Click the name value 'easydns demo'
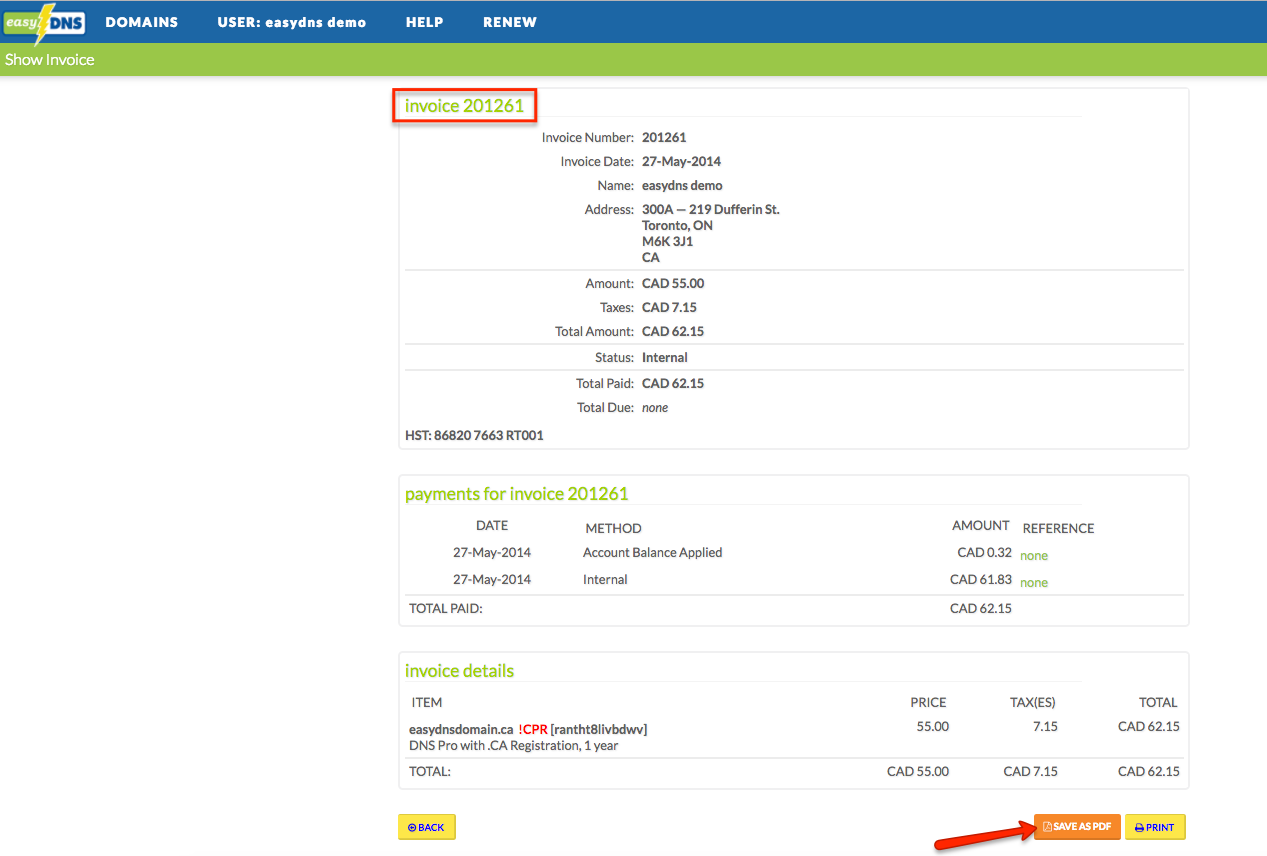Viewport: 1267px width, 856px height. 682,185
